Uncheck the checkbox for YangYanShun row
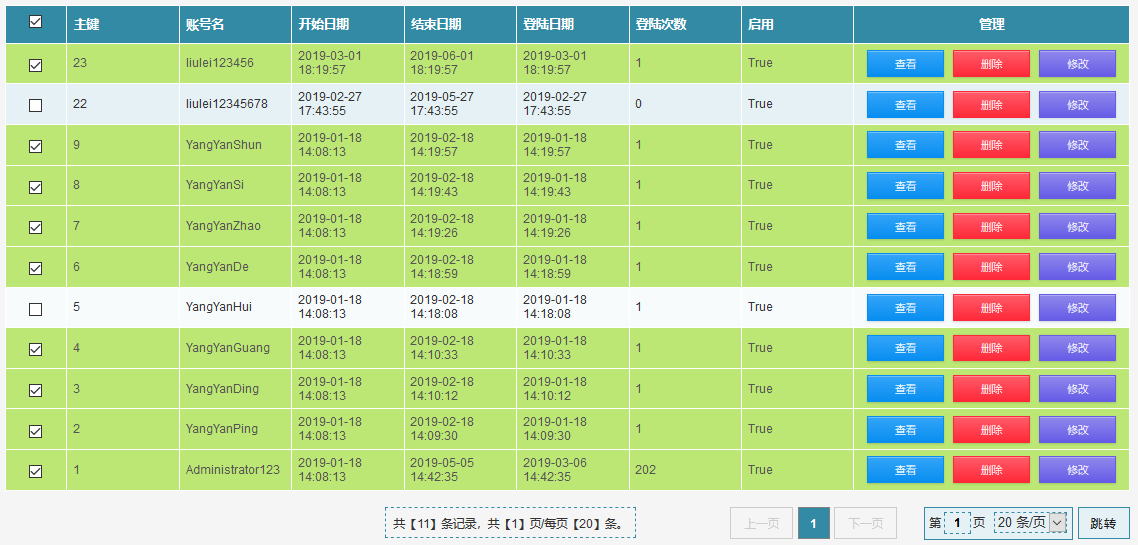 tap(35, 147)
